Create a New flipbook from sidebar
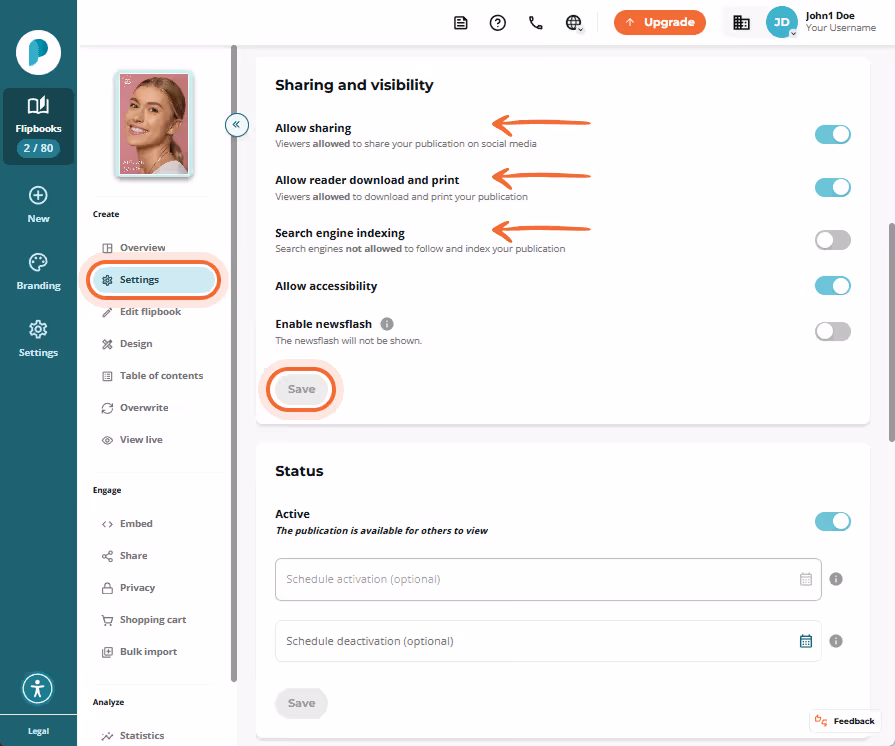The height and width of the screenshot is (746, 895). coord(38,205)
